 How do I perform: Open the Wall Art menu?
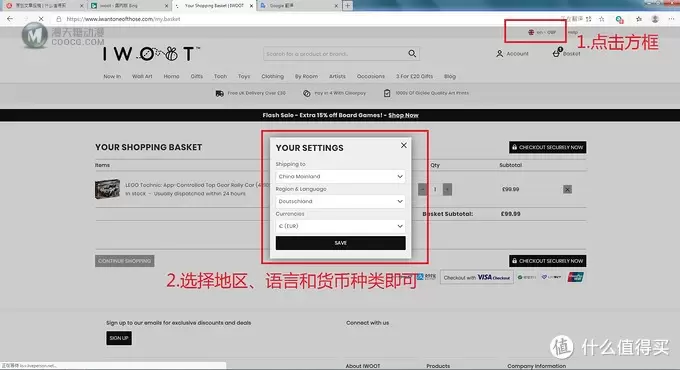[142, 76]
